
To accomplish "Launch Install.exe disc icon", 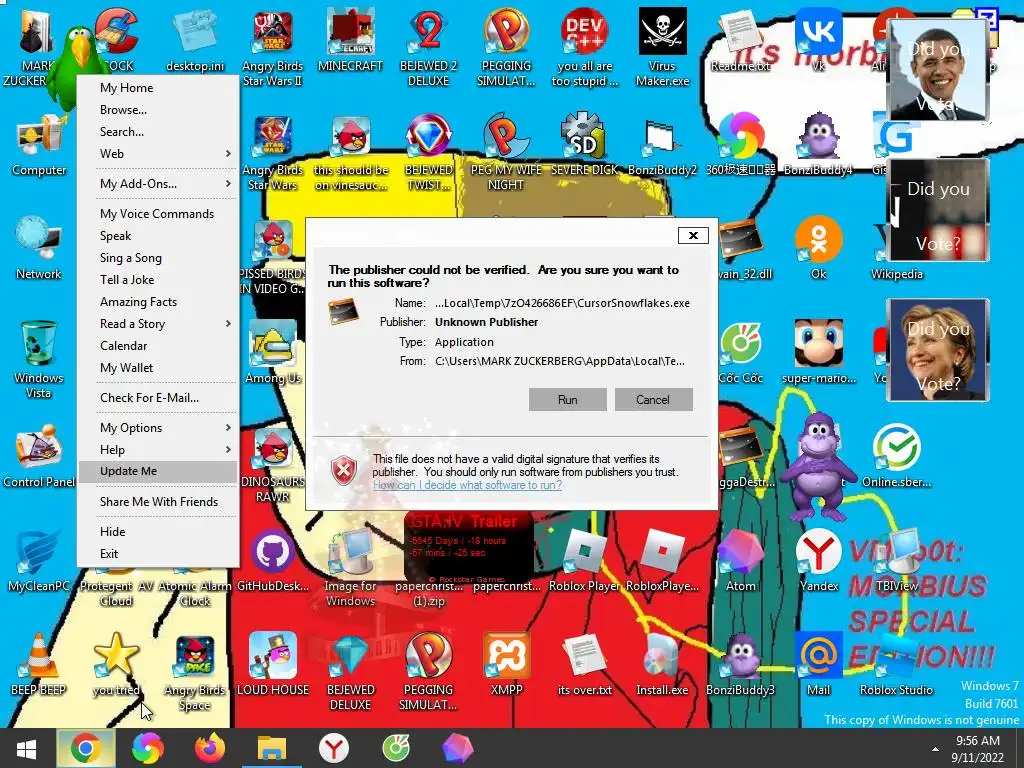I will pyautogui.click(x=662, y=665).
